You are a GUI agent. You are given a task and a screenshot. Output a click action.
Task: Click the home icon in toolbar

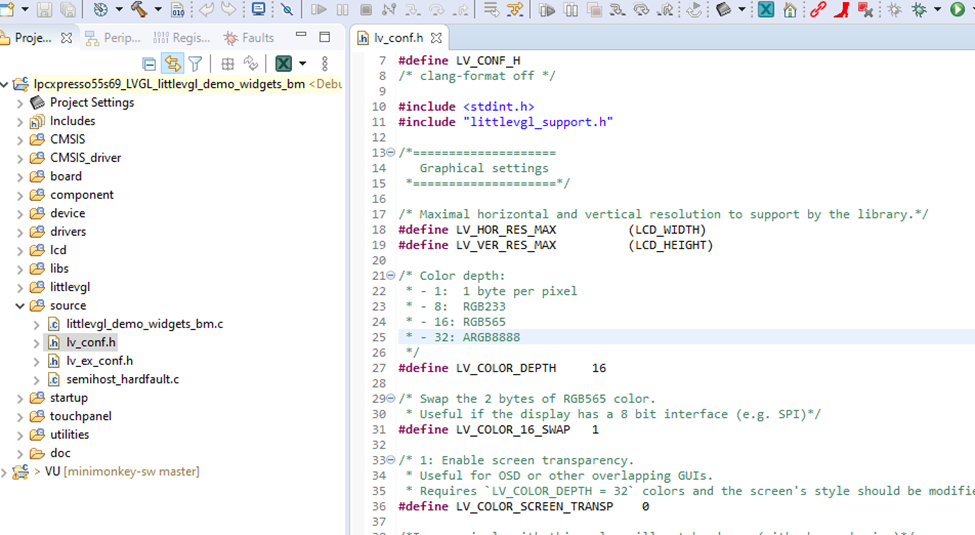790,10
